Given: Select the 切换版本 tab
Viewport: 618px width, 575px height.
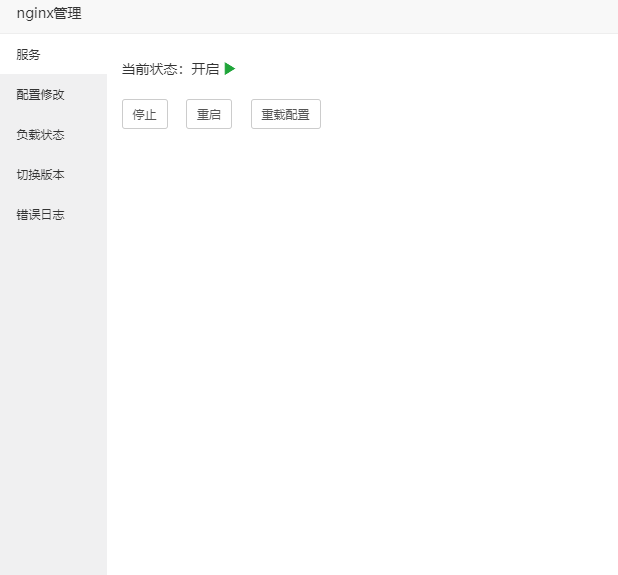Looking at the screenshot, I should (53, 175).
